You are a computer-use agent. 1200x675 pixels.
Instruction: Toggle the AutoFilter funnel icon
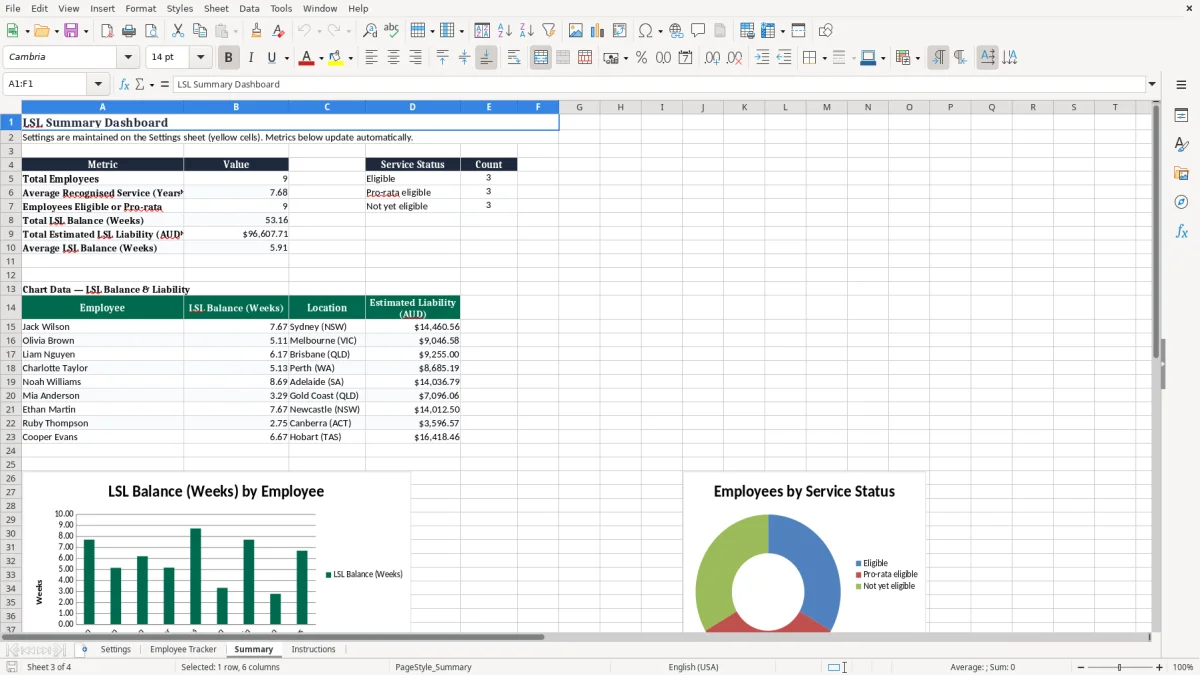pos(549,31)
